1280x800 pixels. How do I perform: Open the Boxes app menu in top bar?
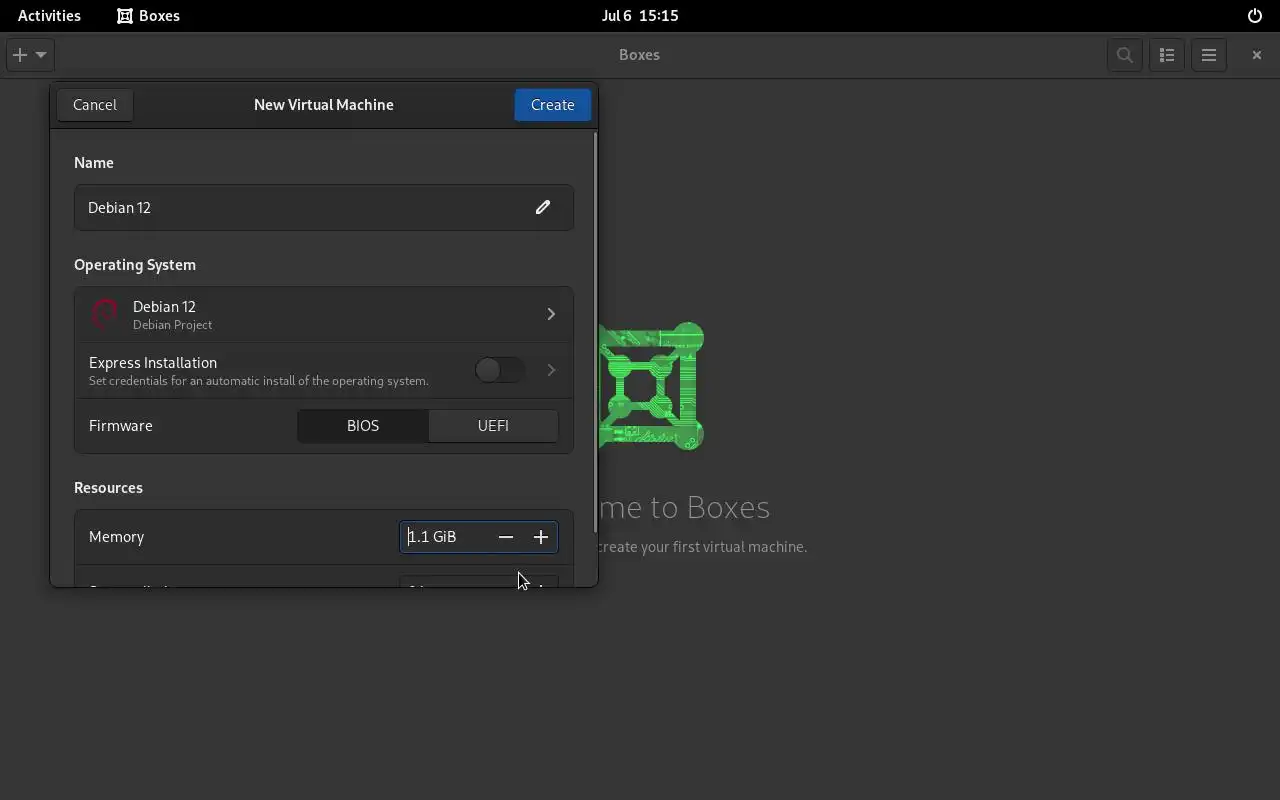pos(148,16)
